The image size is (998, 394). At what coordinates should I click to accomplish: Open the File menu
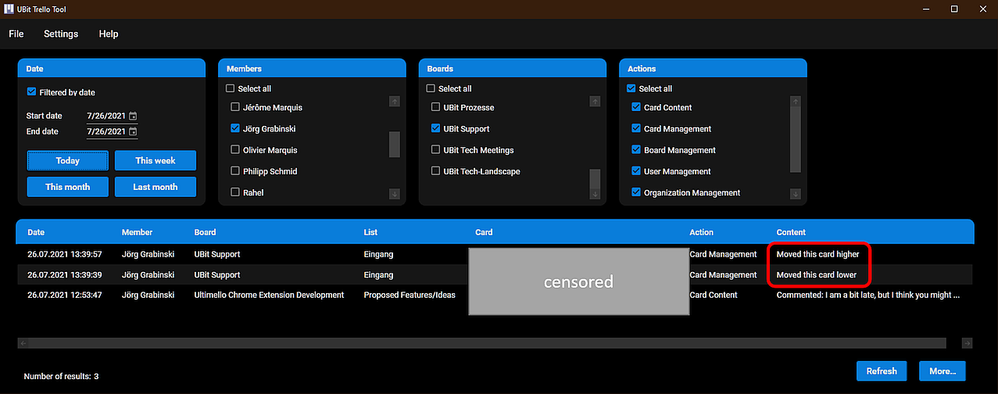16,34
